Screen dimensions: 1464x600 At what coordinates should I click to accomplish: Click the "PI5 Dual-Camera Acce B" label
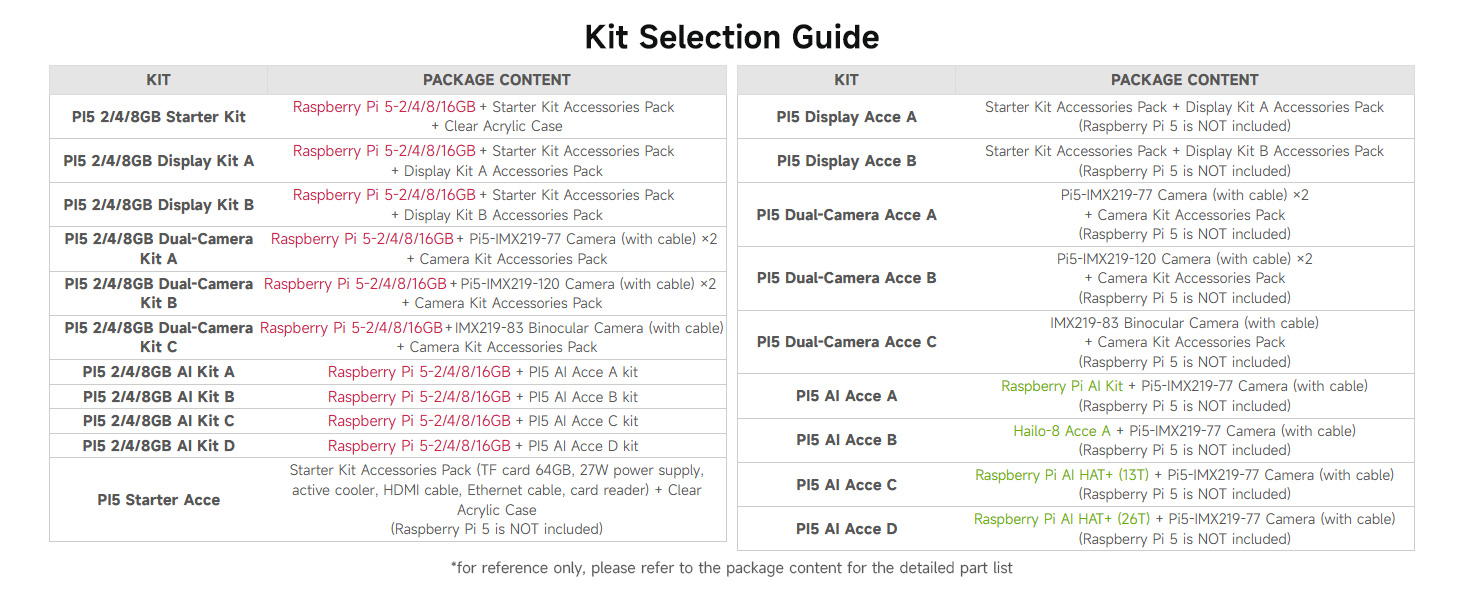(x=846, y=278)
